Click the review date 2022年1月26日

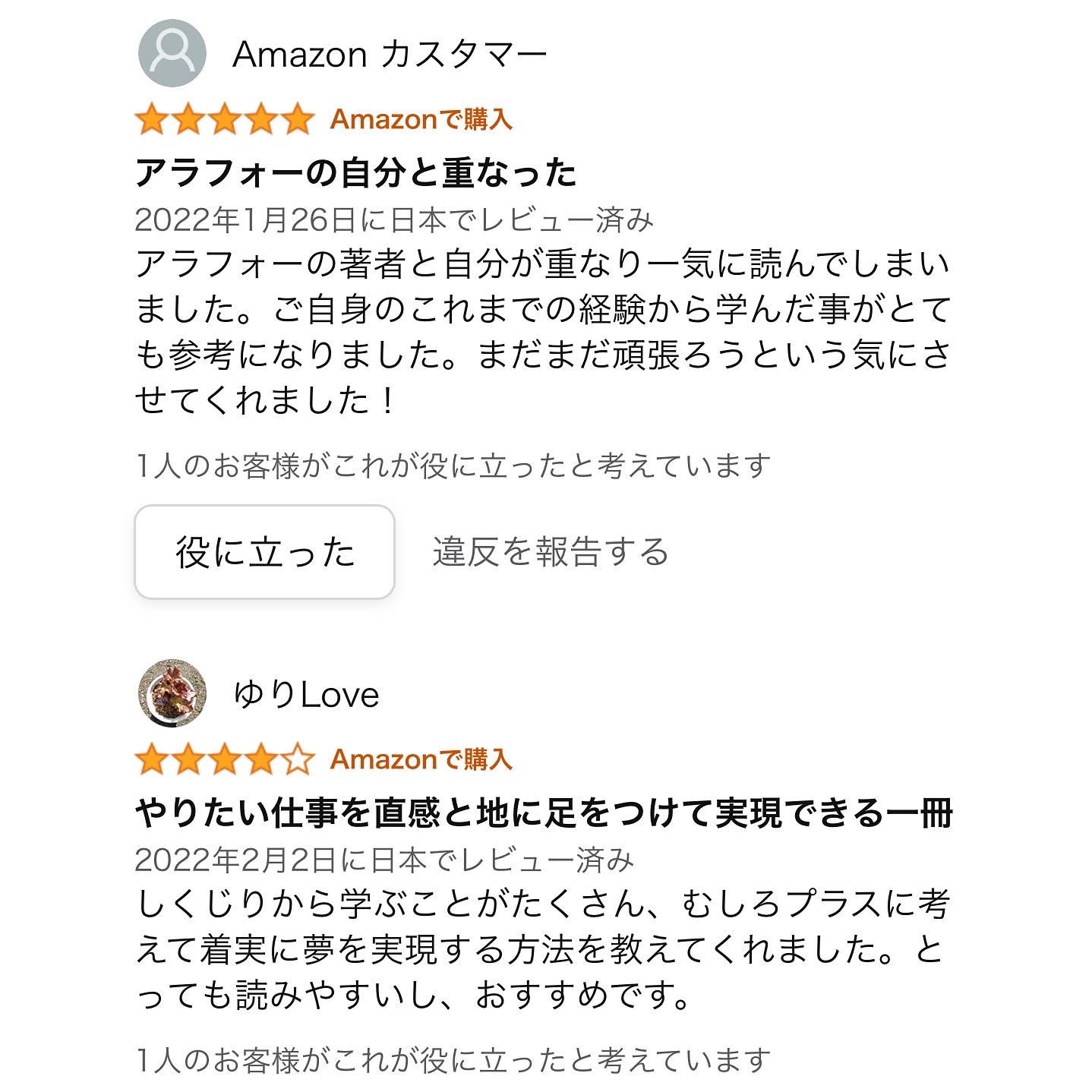tap(394, 219)
